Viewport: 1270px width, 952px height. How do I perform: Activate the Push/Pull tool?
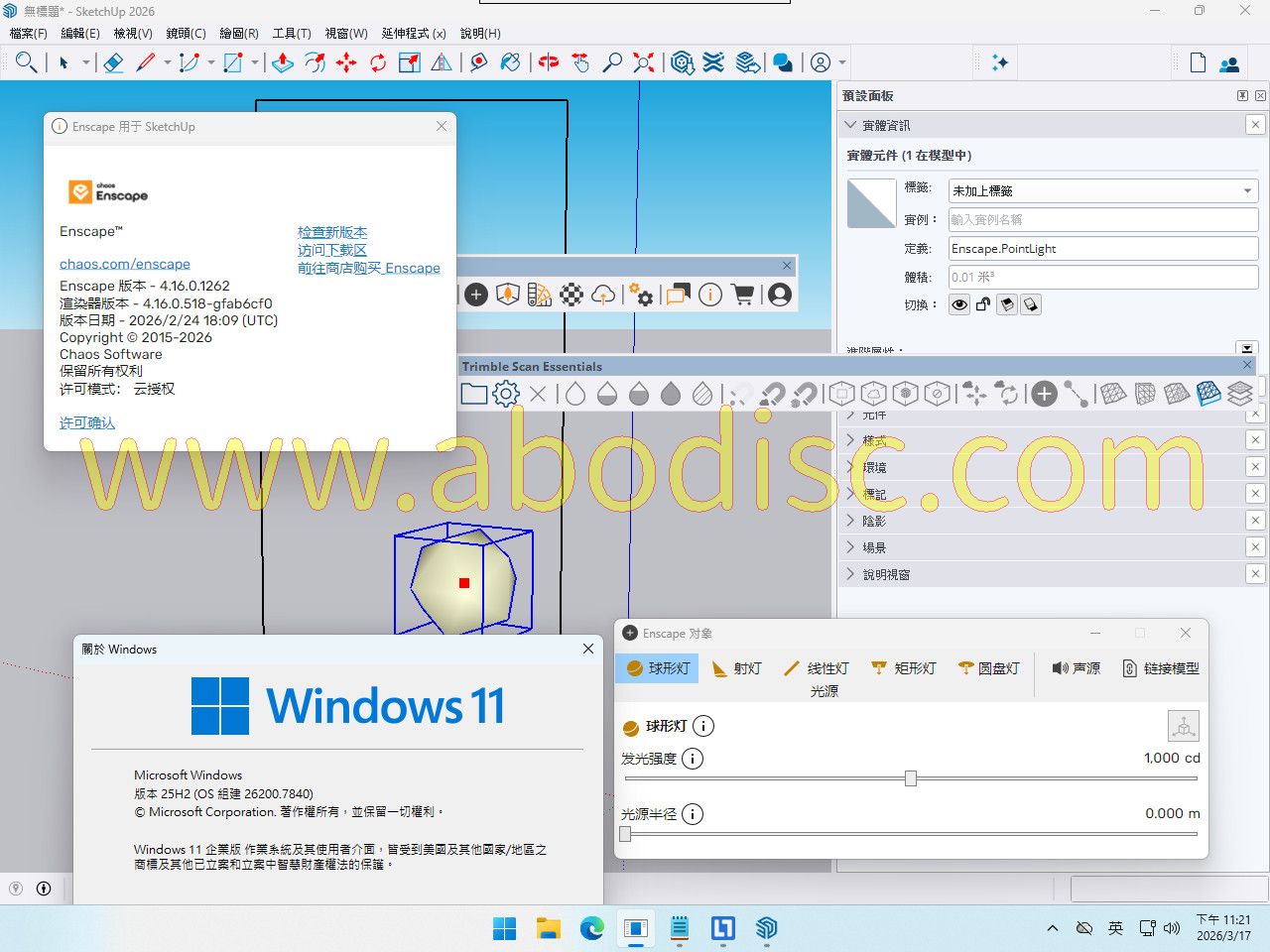click(283, 63)
